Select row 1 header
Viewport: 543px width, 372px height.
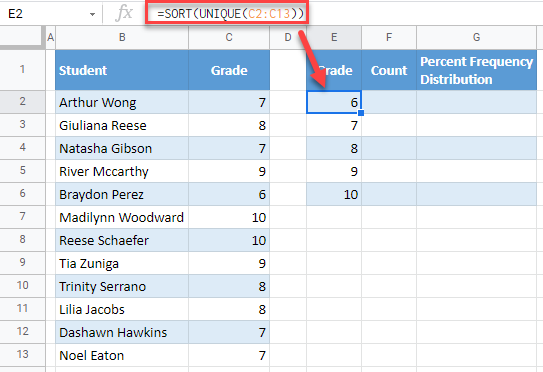tap(23, 70)
